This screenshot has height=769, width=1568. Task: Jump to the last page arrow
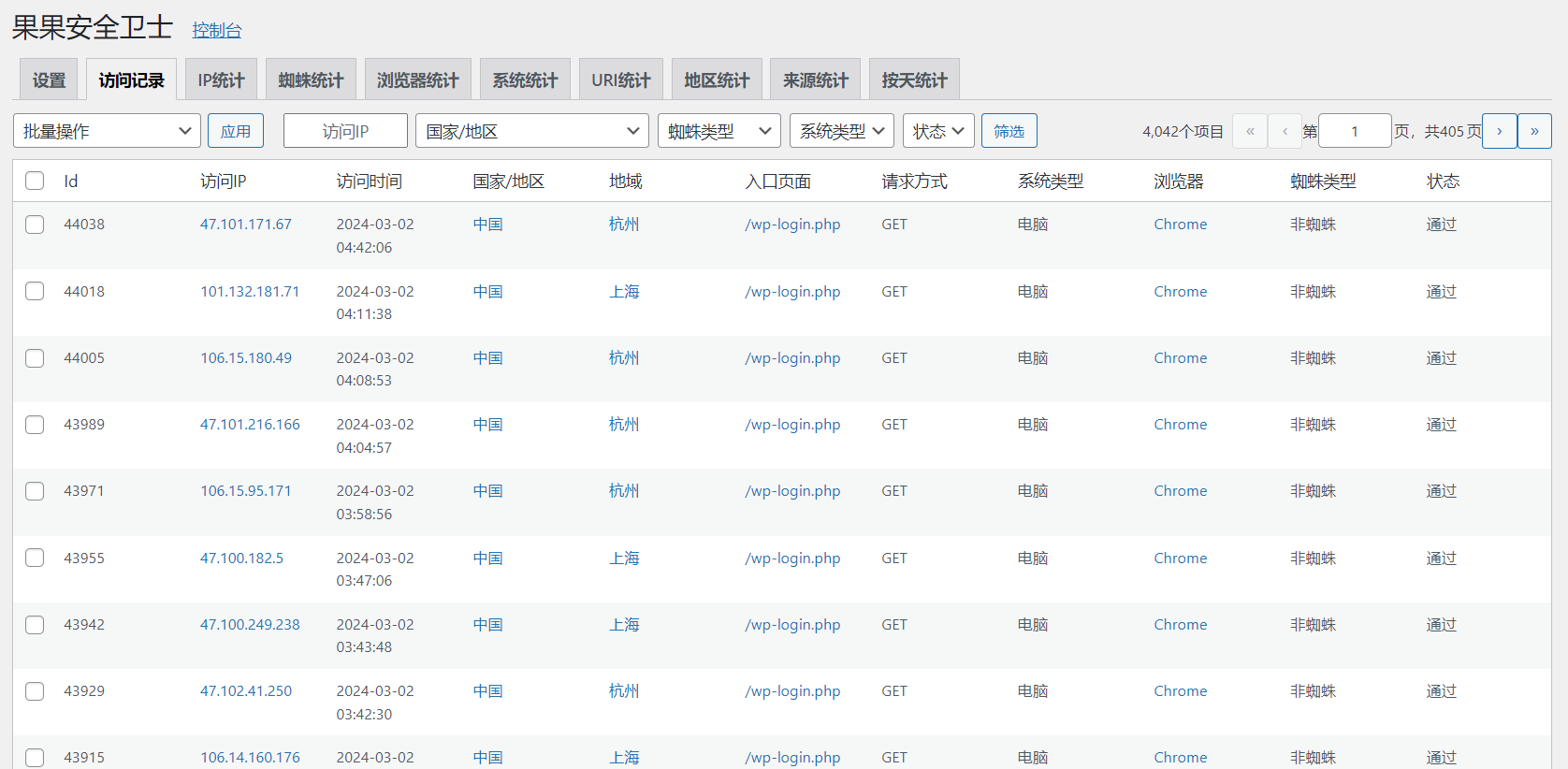point(1534,131)
